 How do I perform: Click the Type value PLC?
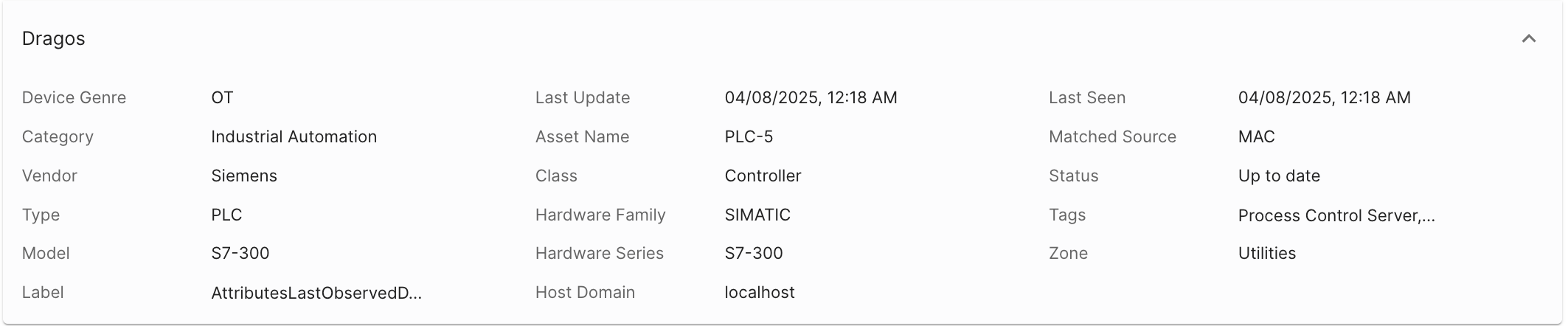pyautogui.click(x=226, y=215)
